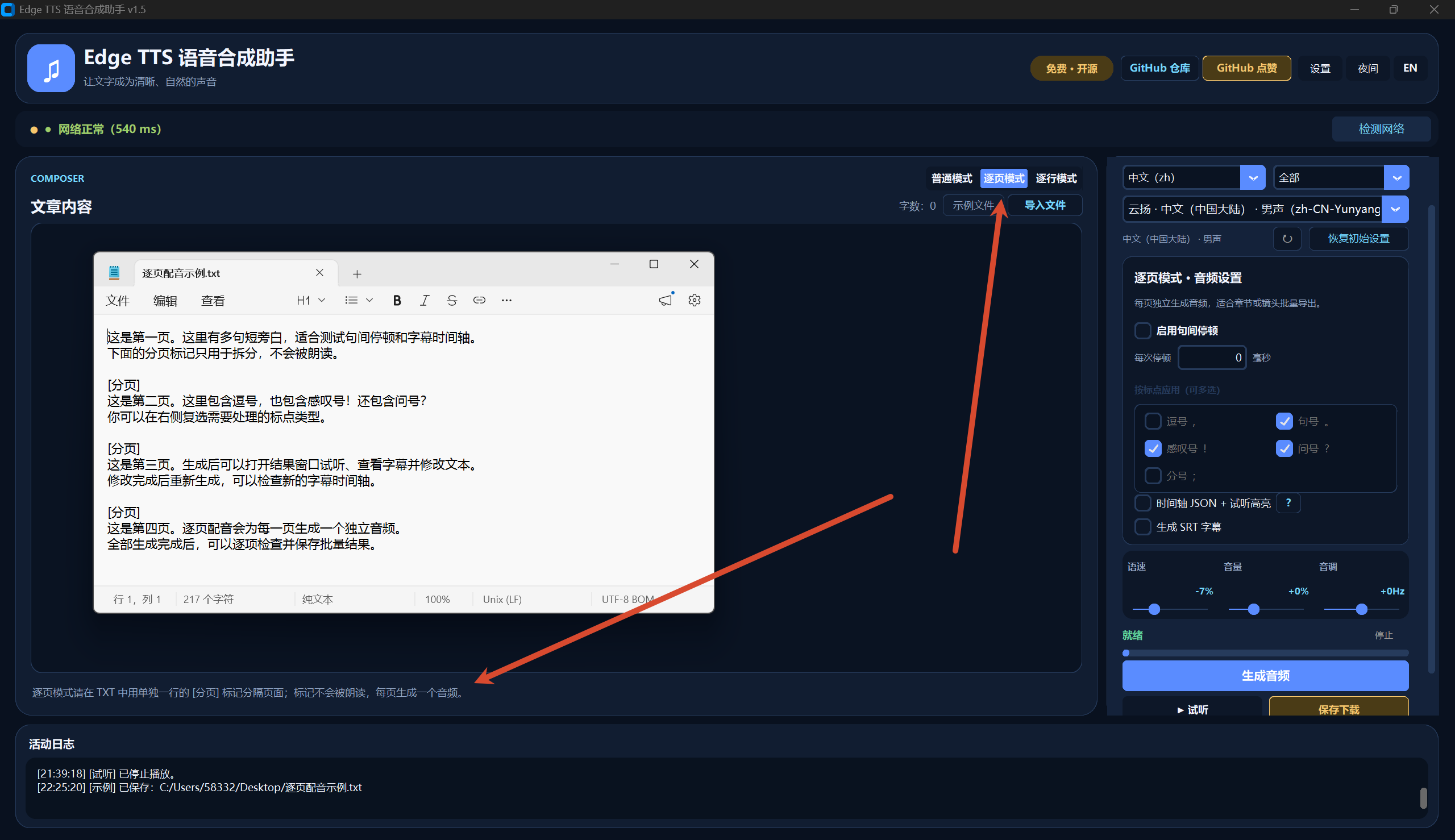Click the 语速 speed slider handle
This screenshot has height=840, width=1455.
[1154, 609]
